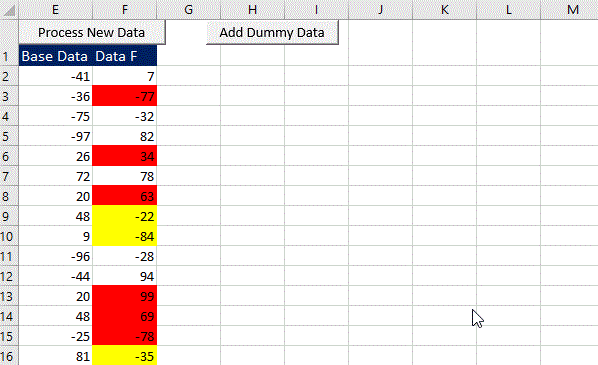The width and height of the screenshot is (598, 365).
Task: Select row 16 header
Action: 9,355
